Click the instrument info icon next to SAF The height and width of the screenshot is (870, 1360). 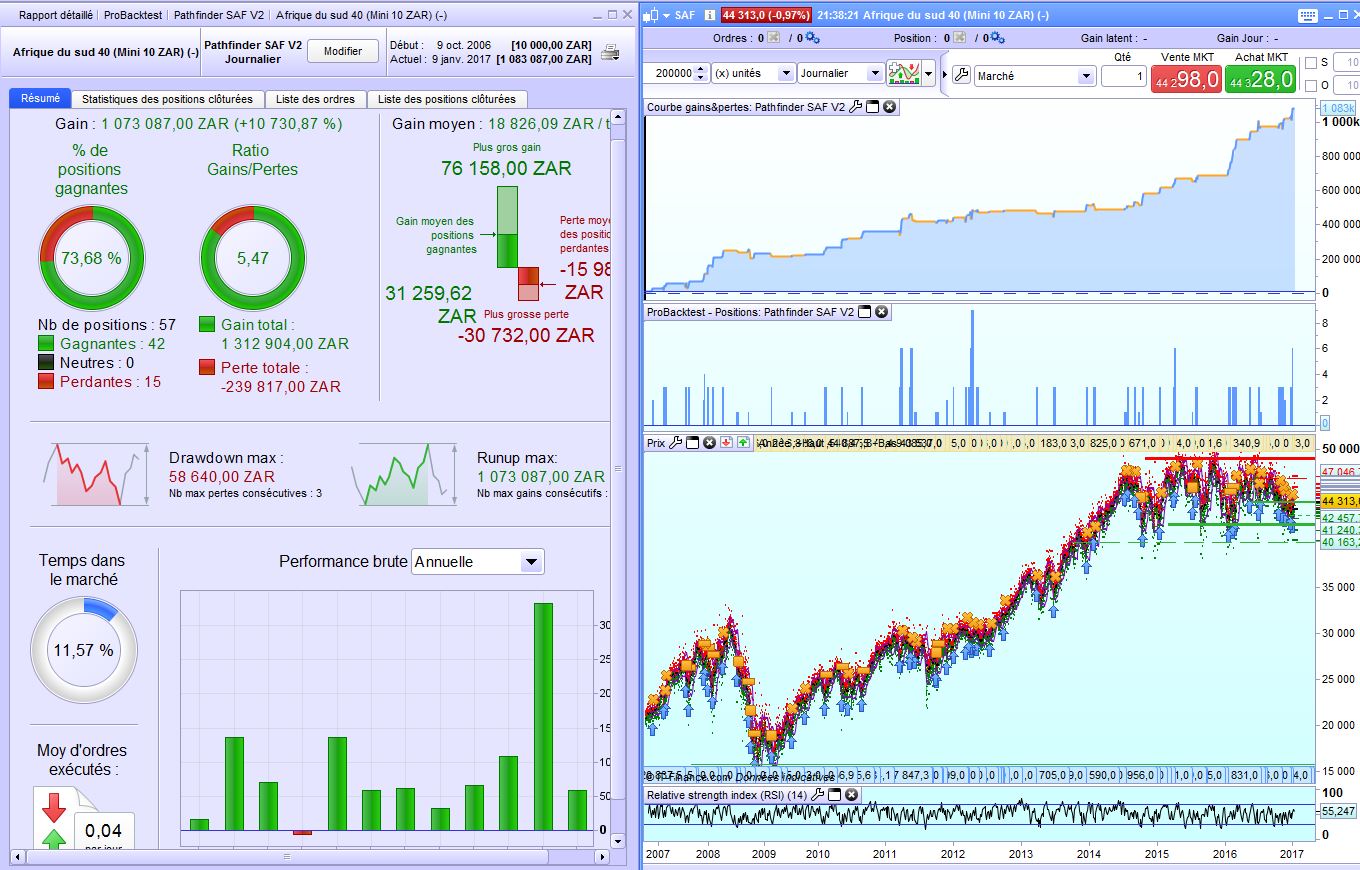pyautogui.click(x=709, y=15)
